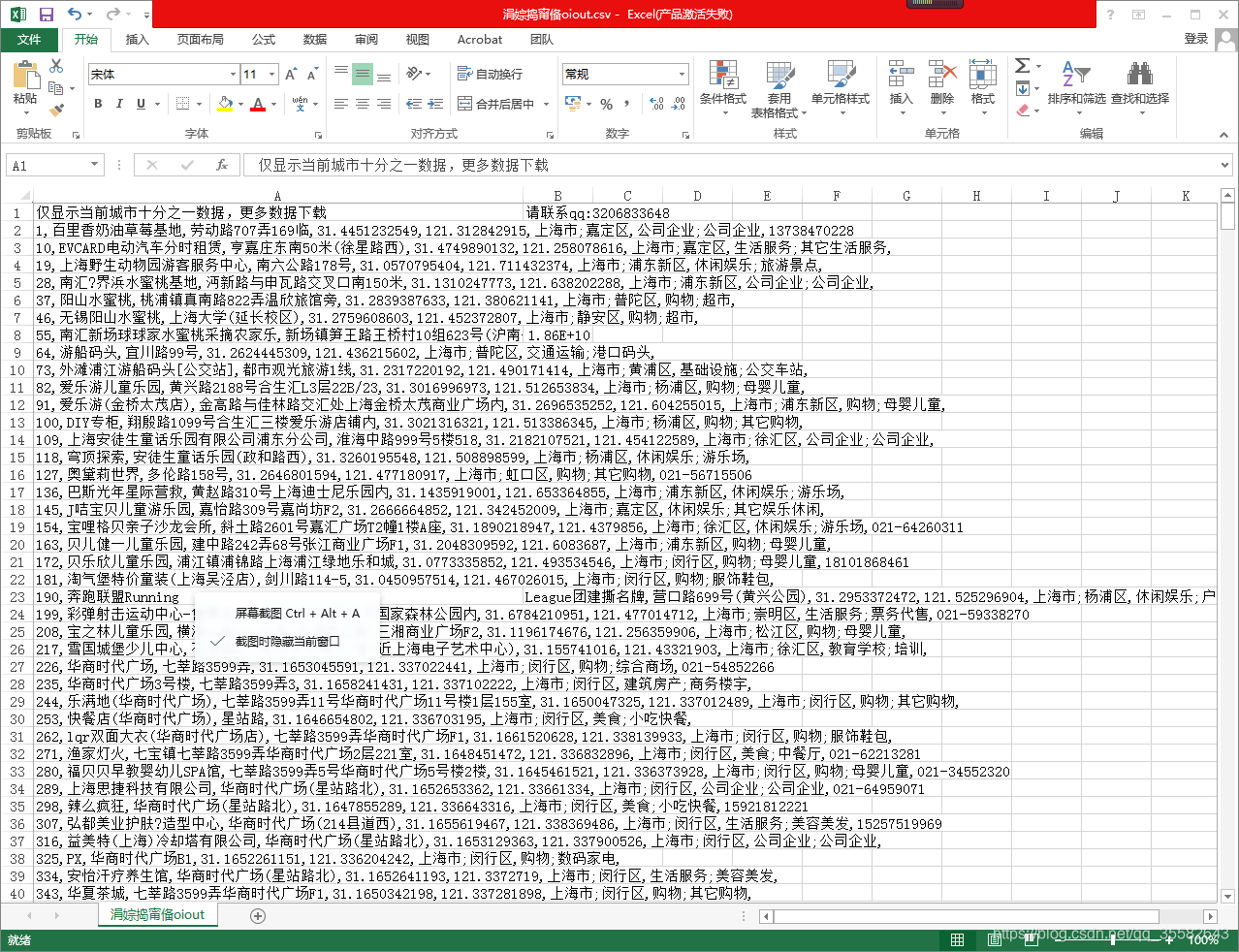Apply the yellow fill color bucket
1239x952 pixels.
pos(225,104)
